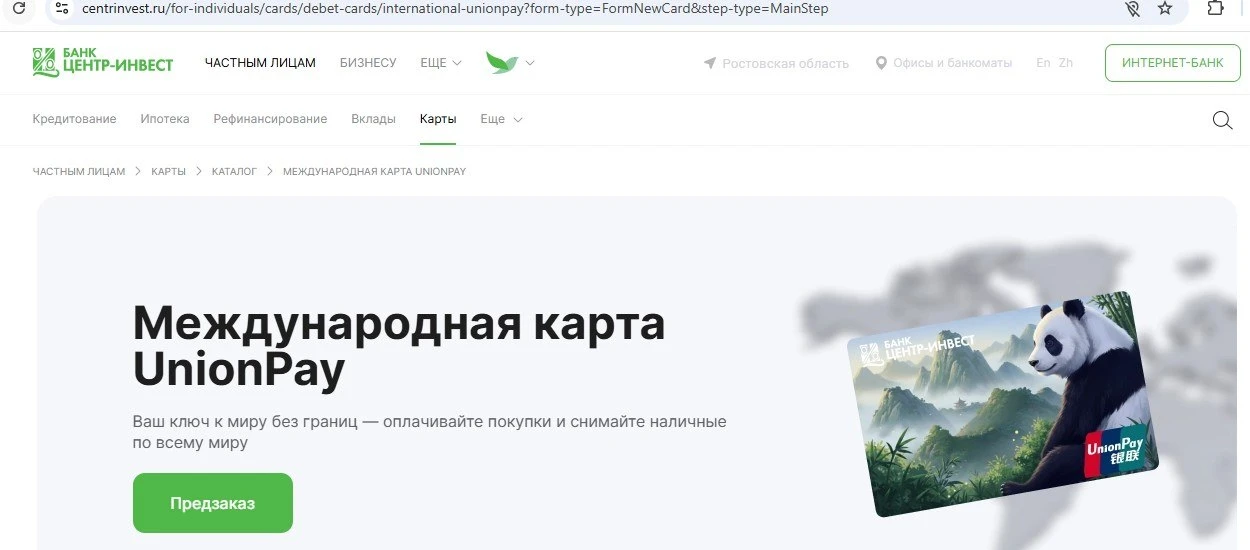This screenshot has height=550, width=1250.
Task: Switch the site language to Zh
Action: tap(1066, 62)
